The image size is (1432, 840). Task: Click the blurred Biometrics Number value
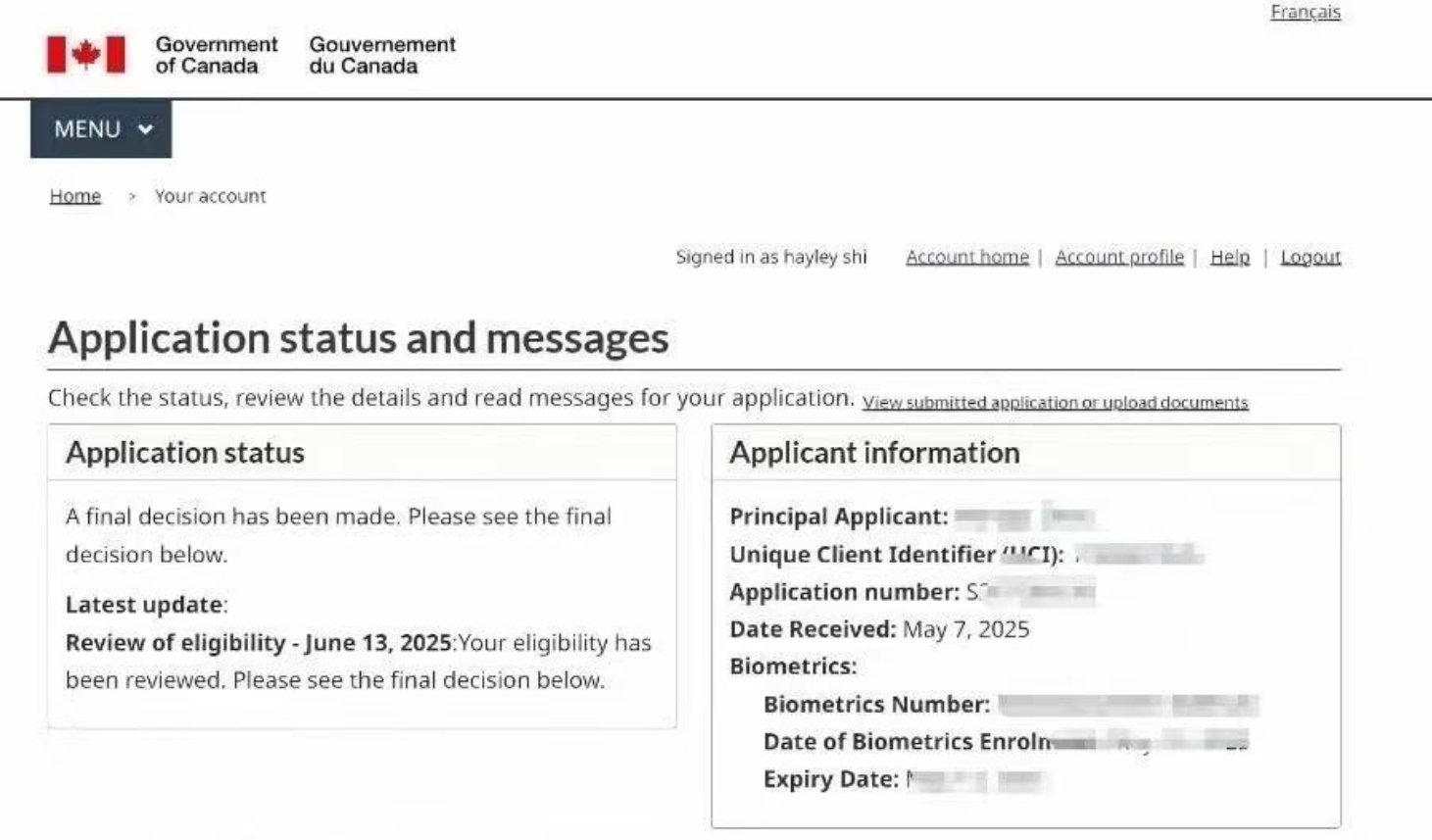[x=1128, y=705]
